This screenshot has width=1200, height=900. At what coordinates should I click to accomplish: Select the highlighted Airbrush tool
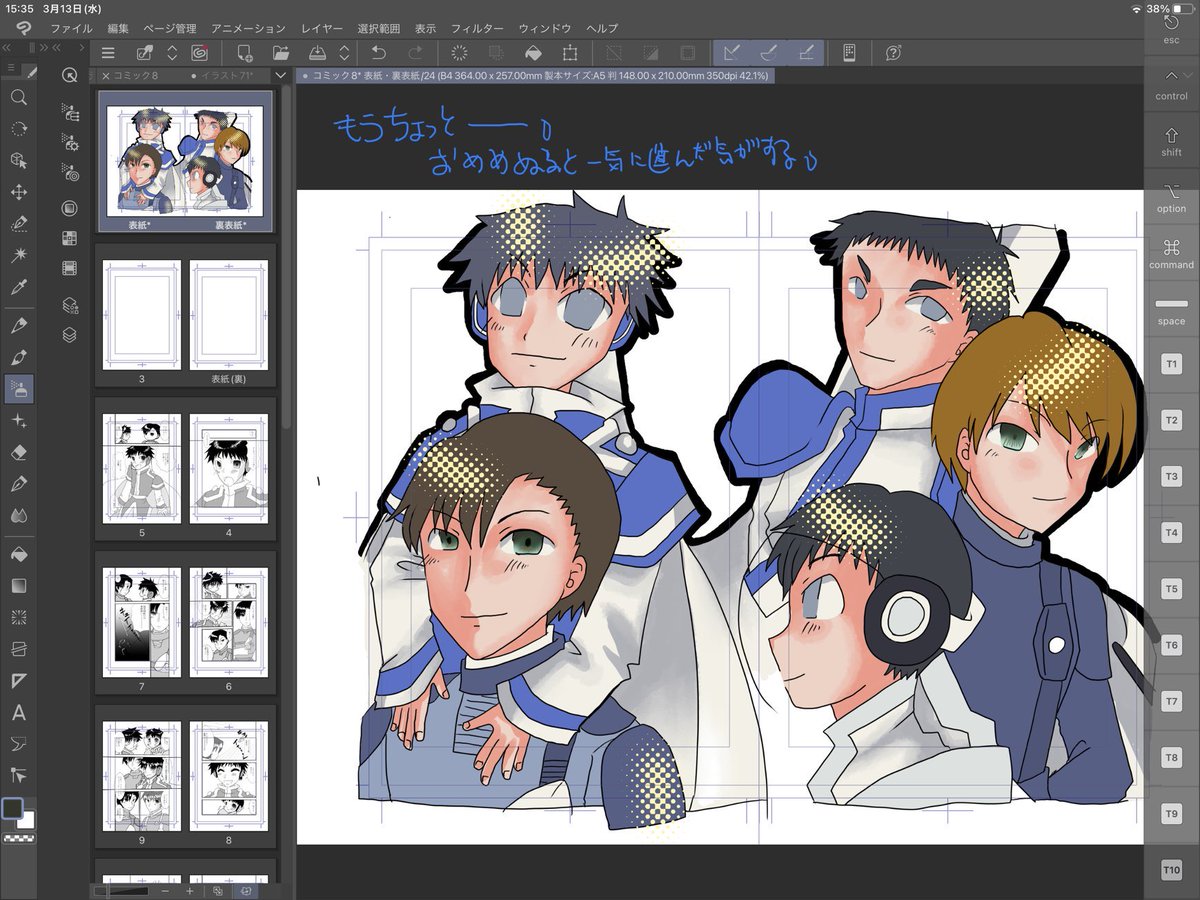18,389
